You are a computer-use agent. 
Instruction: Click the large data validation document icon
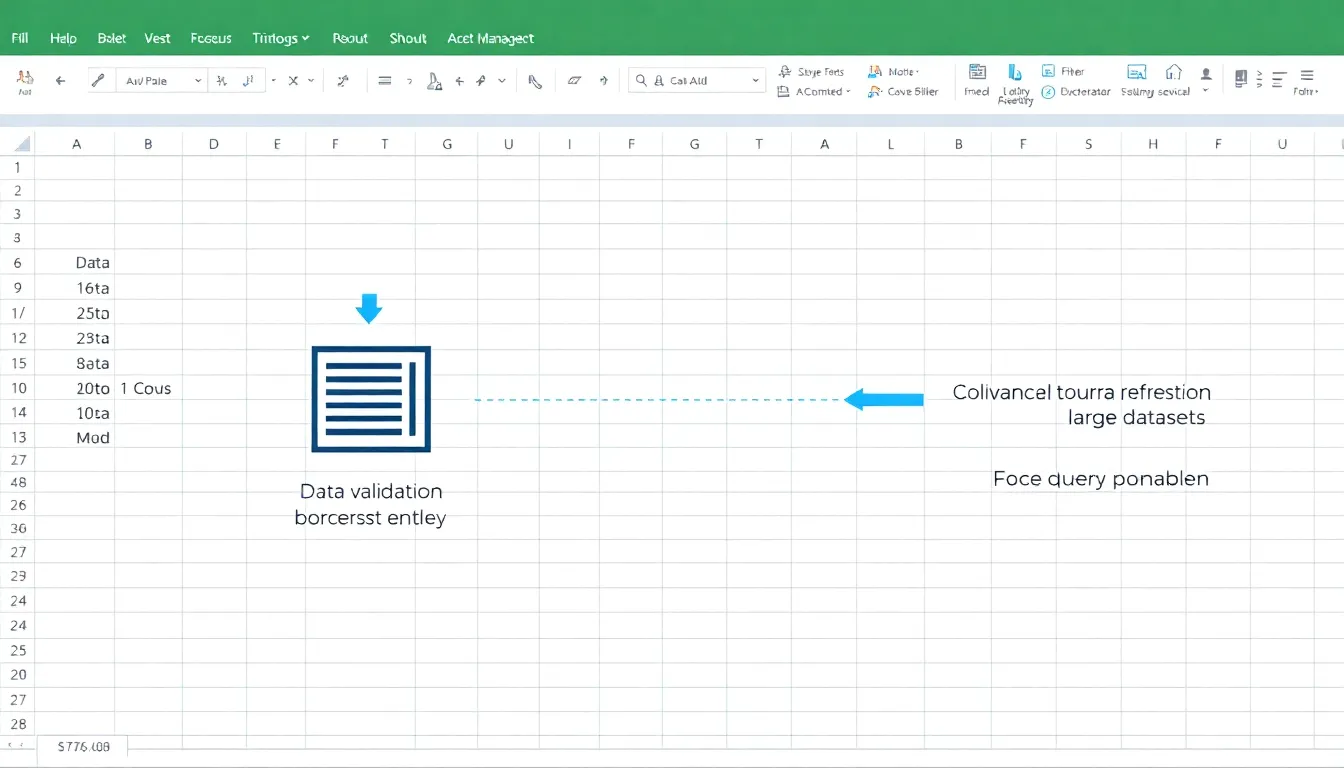point(371,399)
